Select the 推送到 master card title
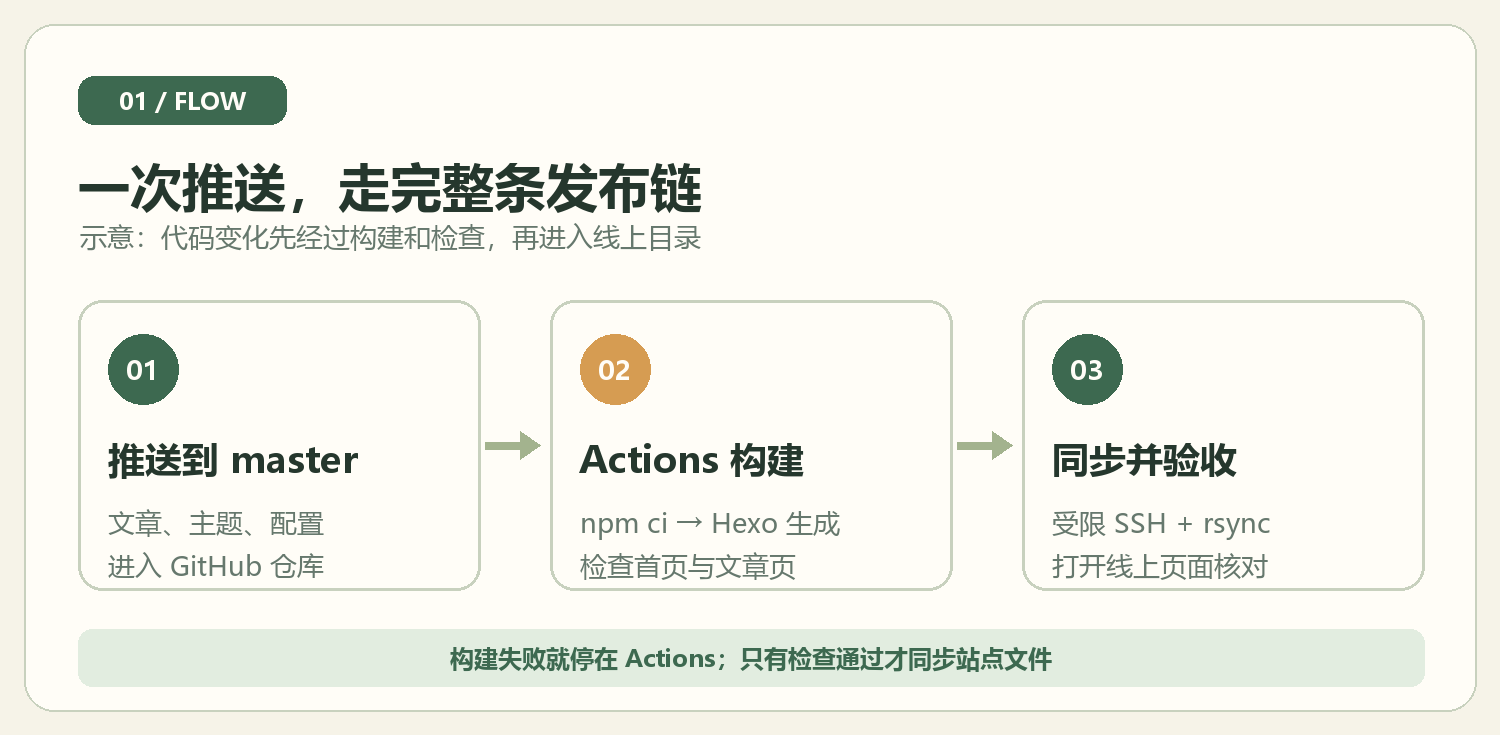1500x735 pixels. point(233,460)
